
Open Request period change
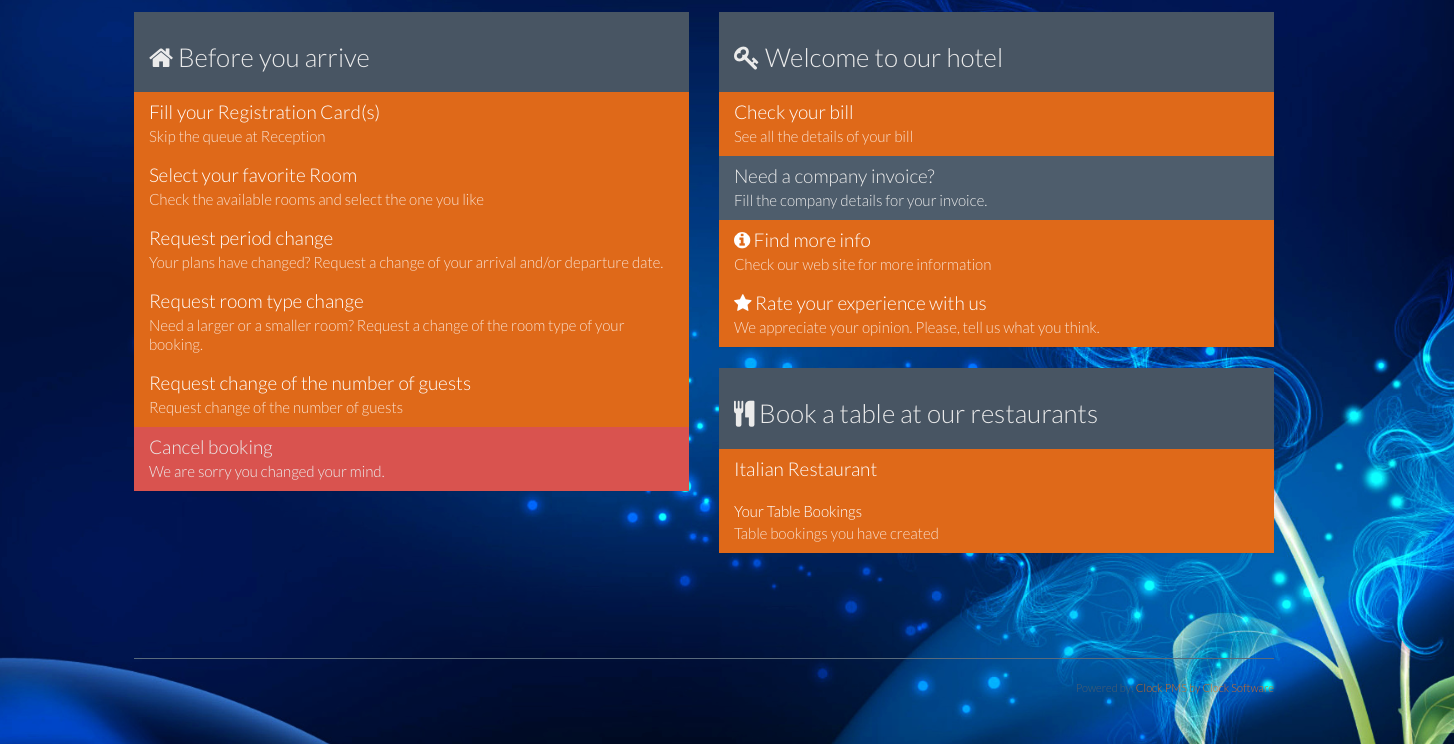click(x=411, y=250)
